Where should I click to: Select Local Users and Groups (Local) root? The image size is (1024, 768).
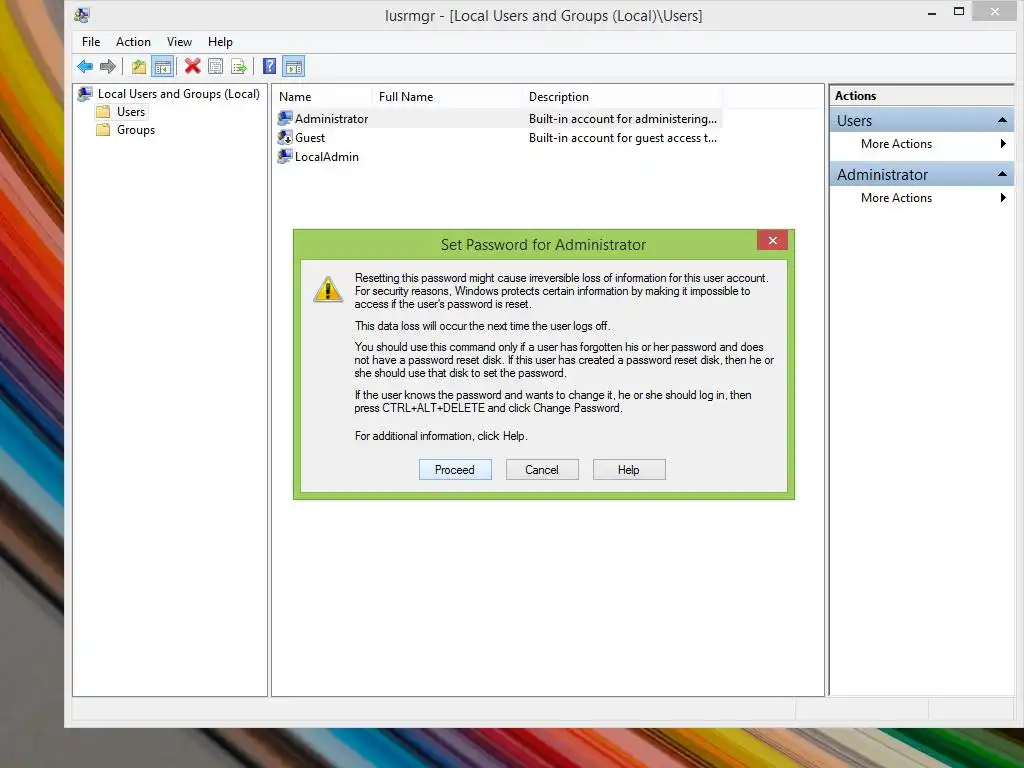click(x=178, y=93)
